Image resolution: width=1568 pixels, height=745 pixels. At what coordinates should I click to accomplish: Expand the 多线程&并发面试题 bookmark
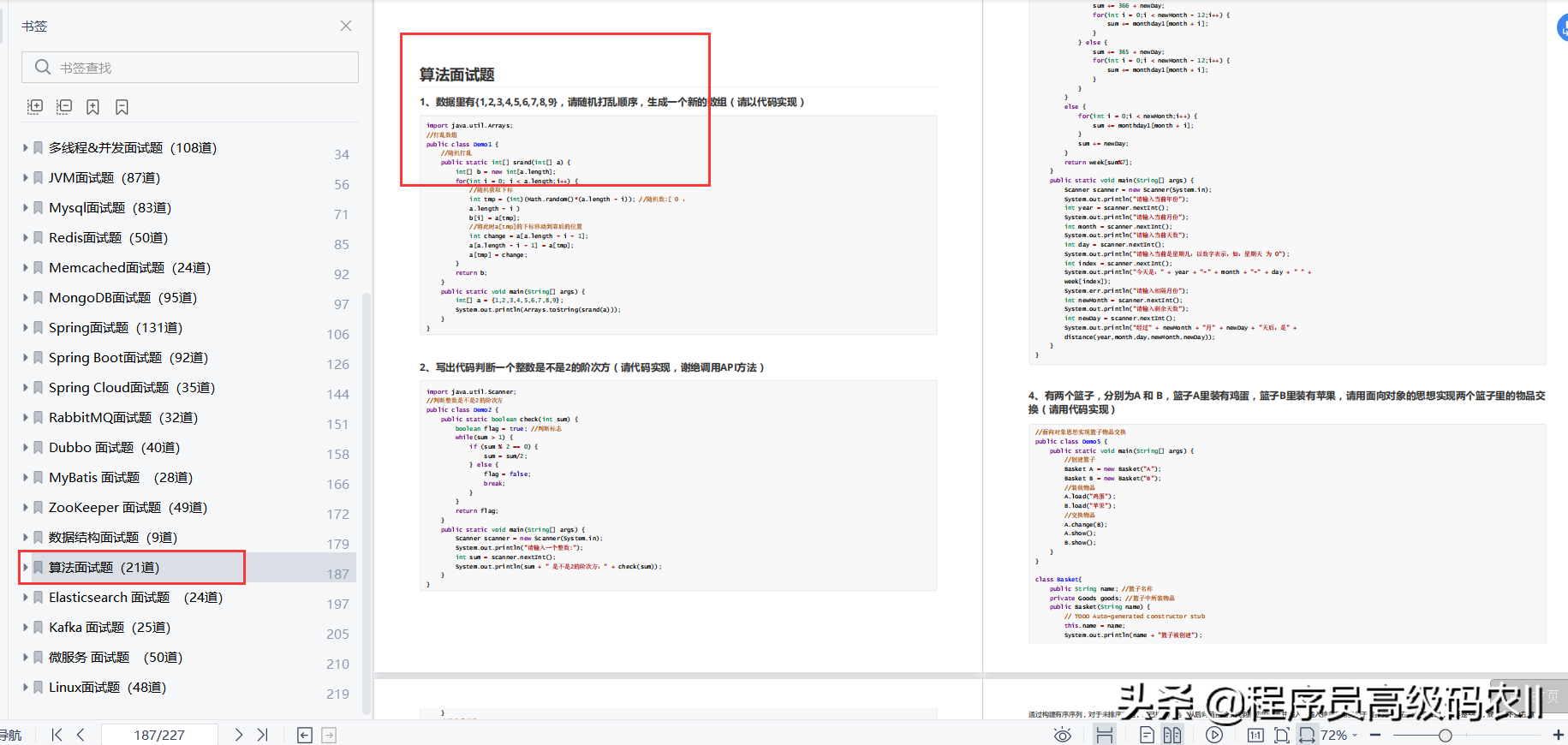(26, 147)
